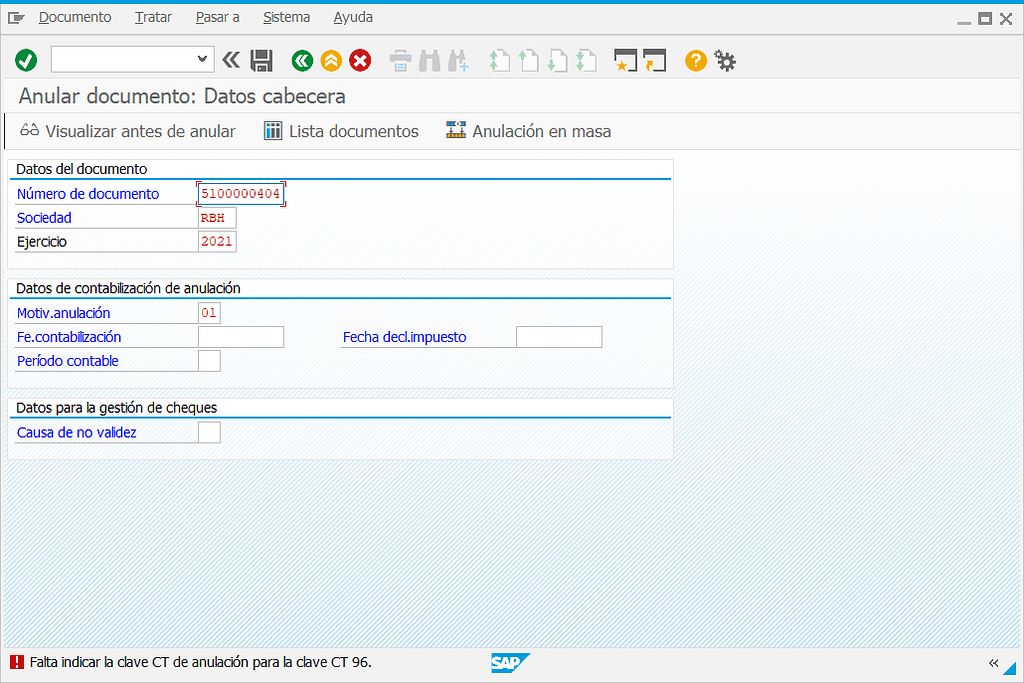Viewport: 1024px width, 683px height.
Task: Open the Documento menu
Action: tap(75, 17)
